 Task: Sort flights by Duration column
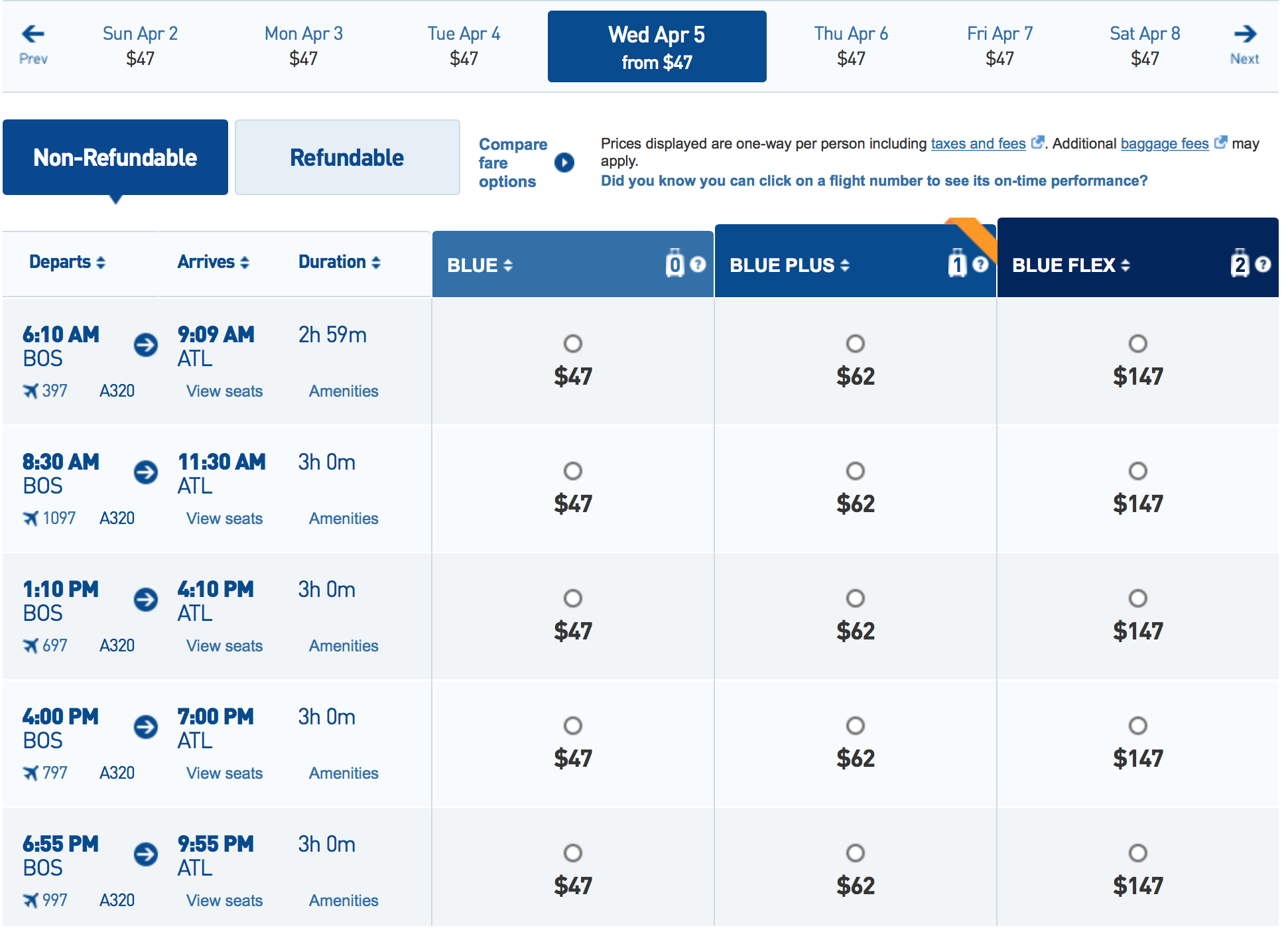point(339,262)
